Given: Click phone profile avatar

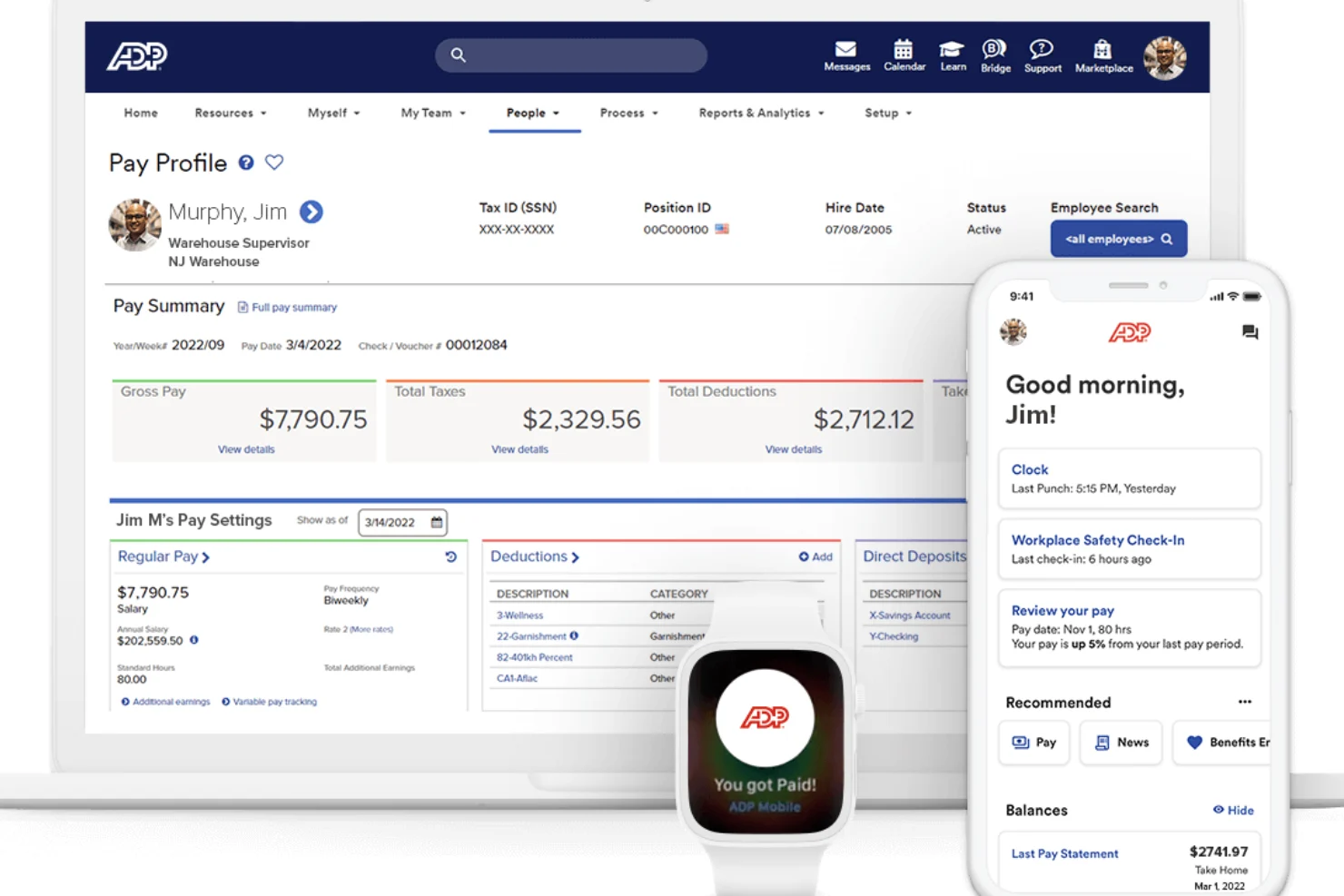Looking at the screenshot, I should (x=1013, y=332).
